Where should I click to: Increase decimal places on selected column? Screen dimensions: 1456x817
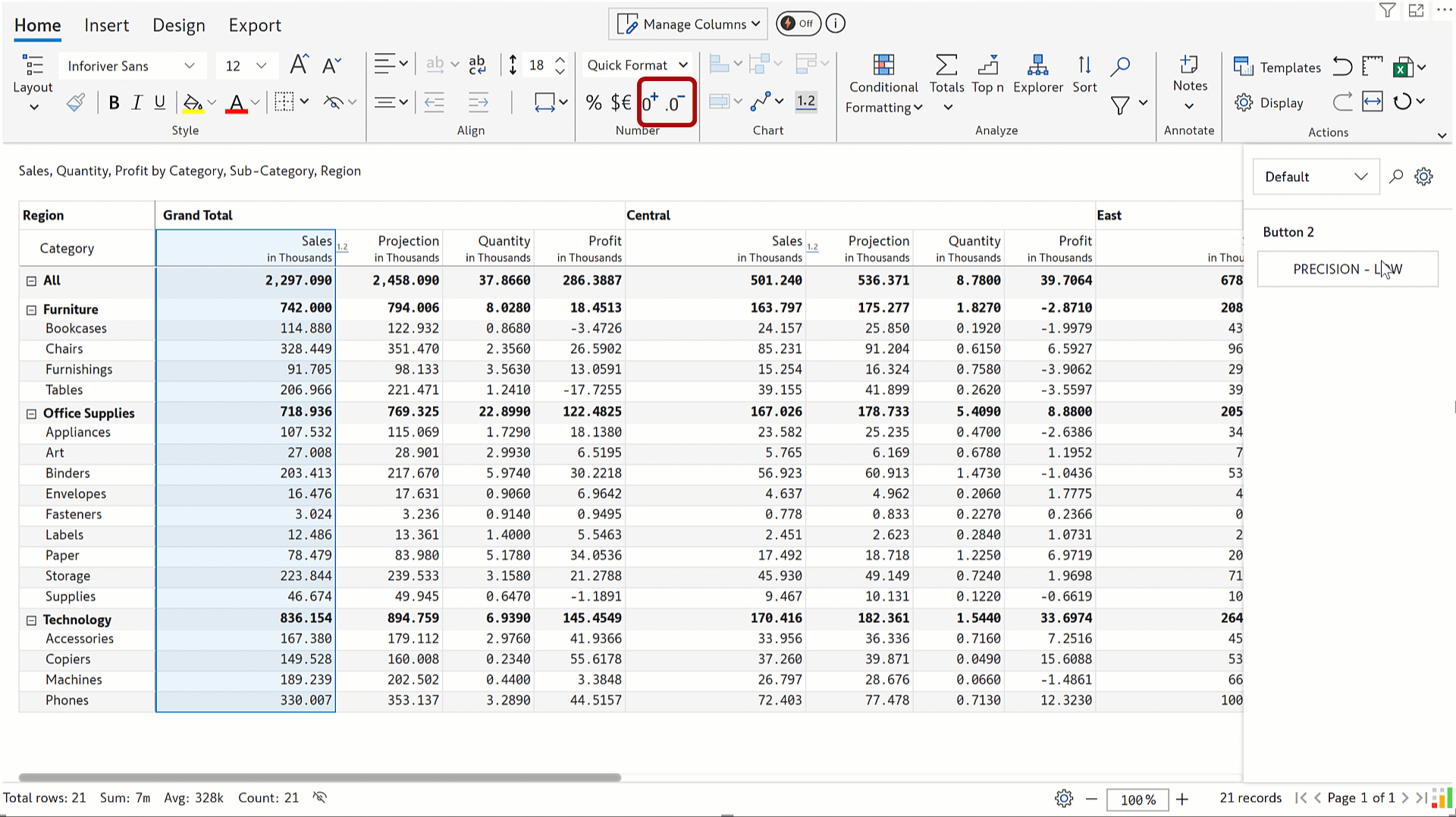[x=648, y=102]
